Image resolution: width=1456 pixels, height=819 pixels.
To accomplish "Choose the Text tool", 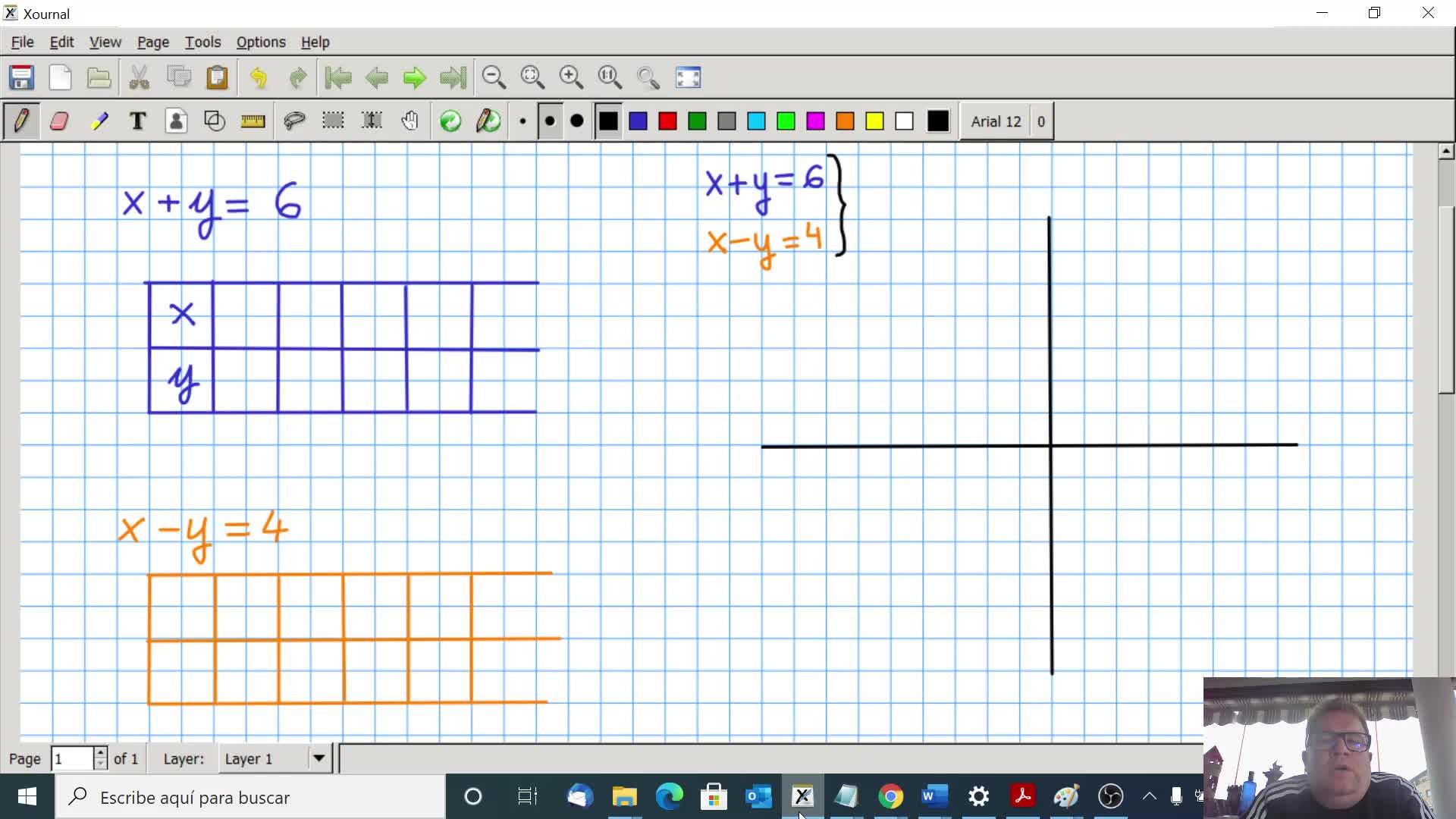I will tap(137, 121).
